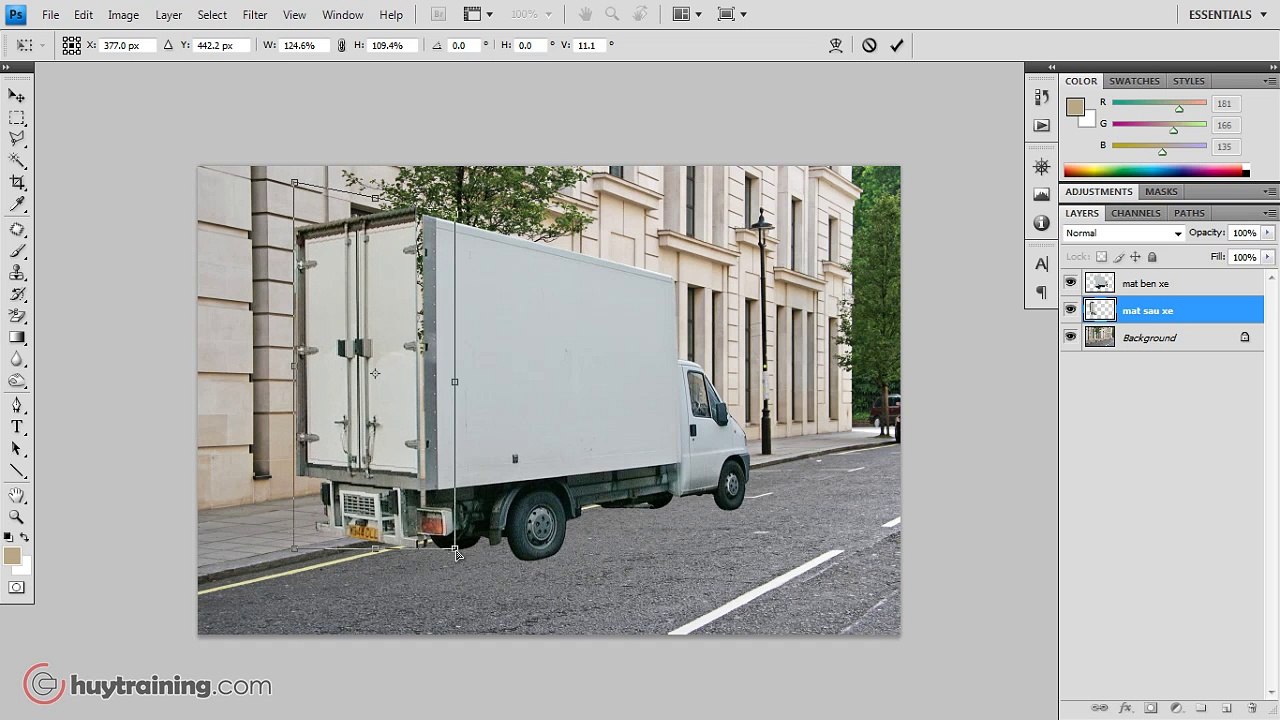1280x720 pixels.
Task: Select the Clone Stamp tool
Action: coord(17,273)
